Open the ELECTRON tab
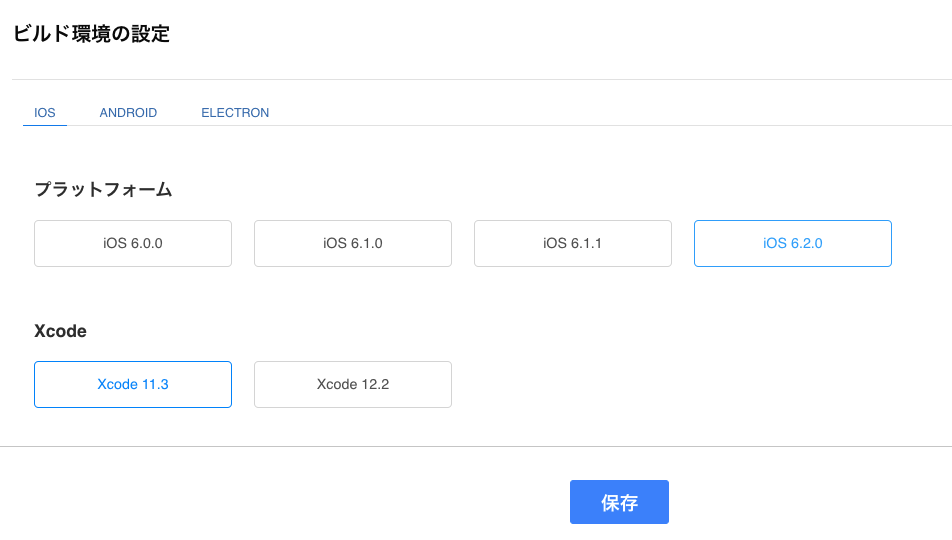 [x=235, y=113]
